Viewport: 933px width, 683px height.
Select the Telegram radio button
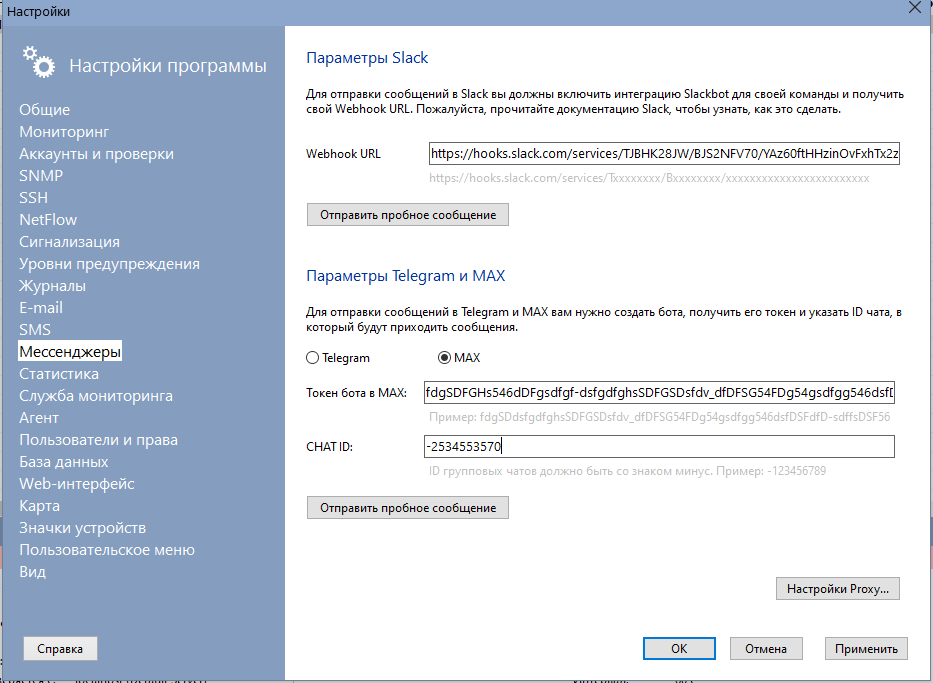(313, 358)
